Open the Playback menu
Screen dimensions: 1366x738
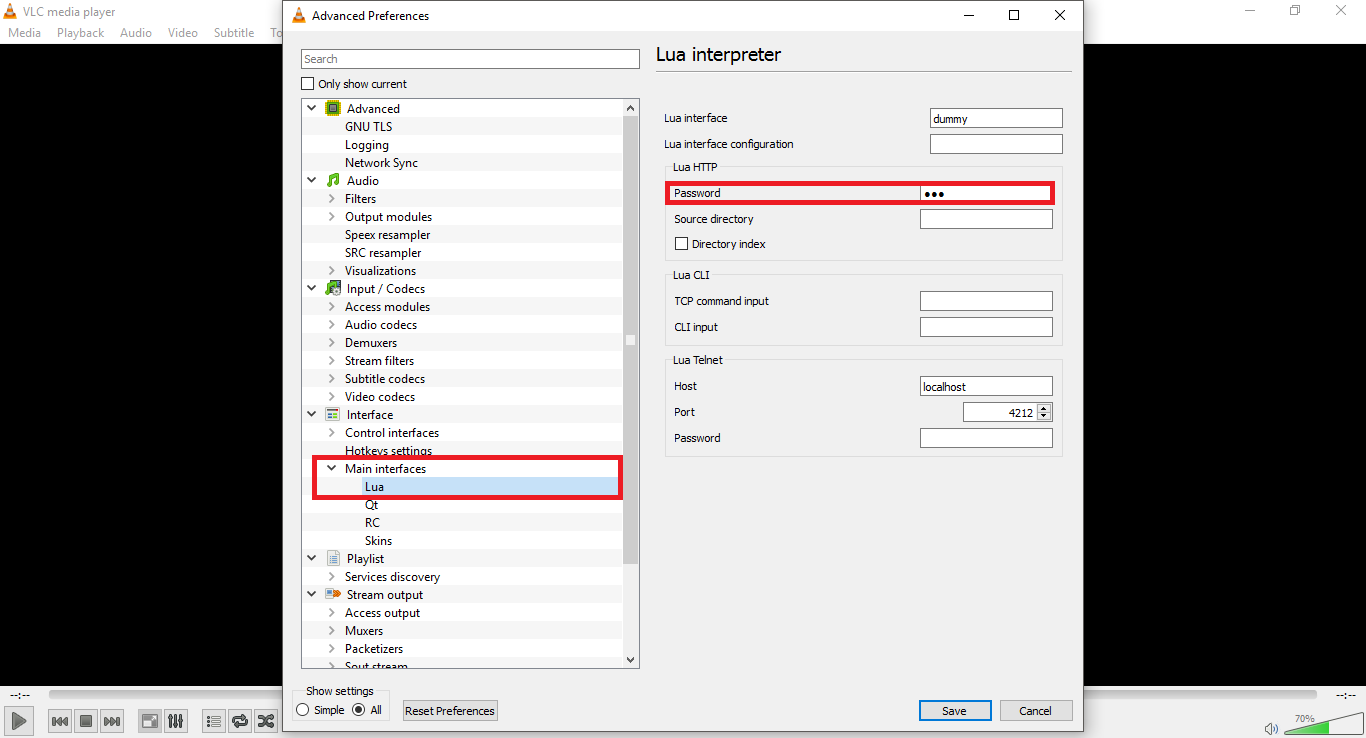[80, 32]
